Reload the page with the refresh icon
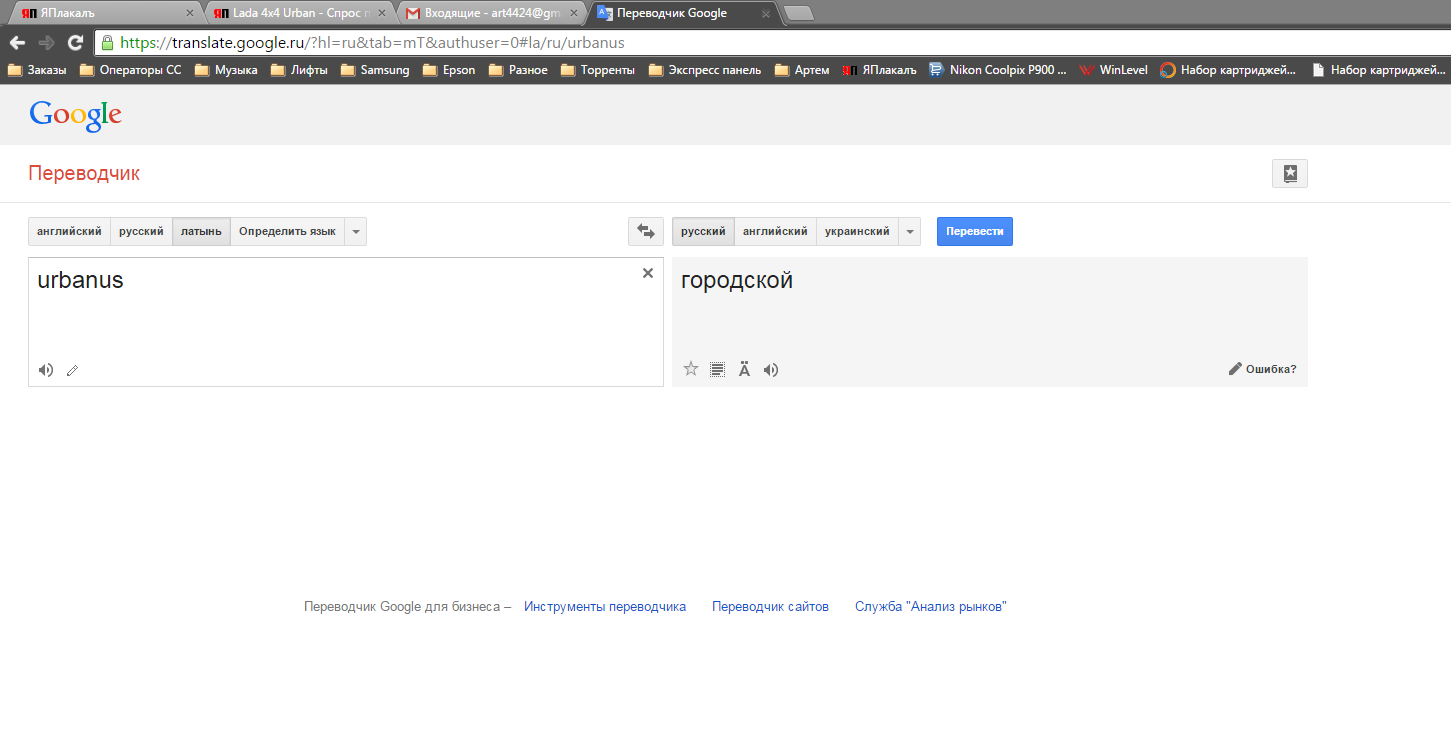 point(75,43)
